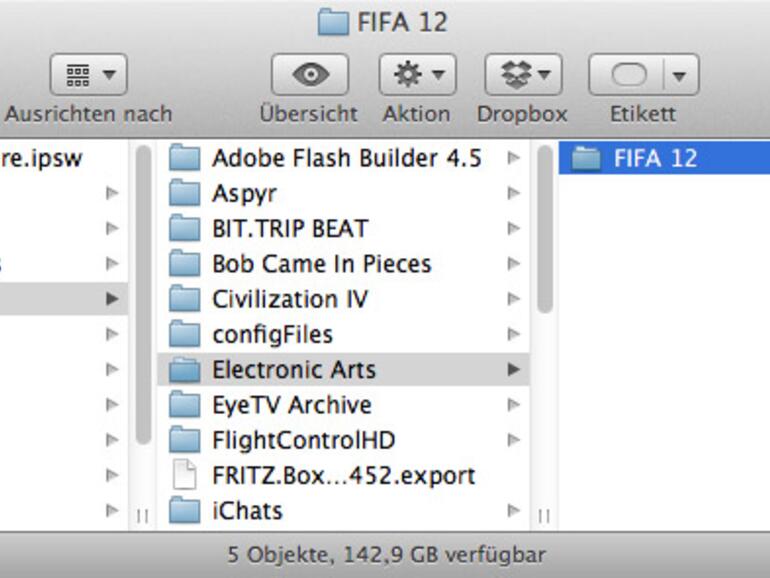The image size is (770, 578).
Task: Click the Electronic Arts disclosure arrow
Action: (513, 370)
